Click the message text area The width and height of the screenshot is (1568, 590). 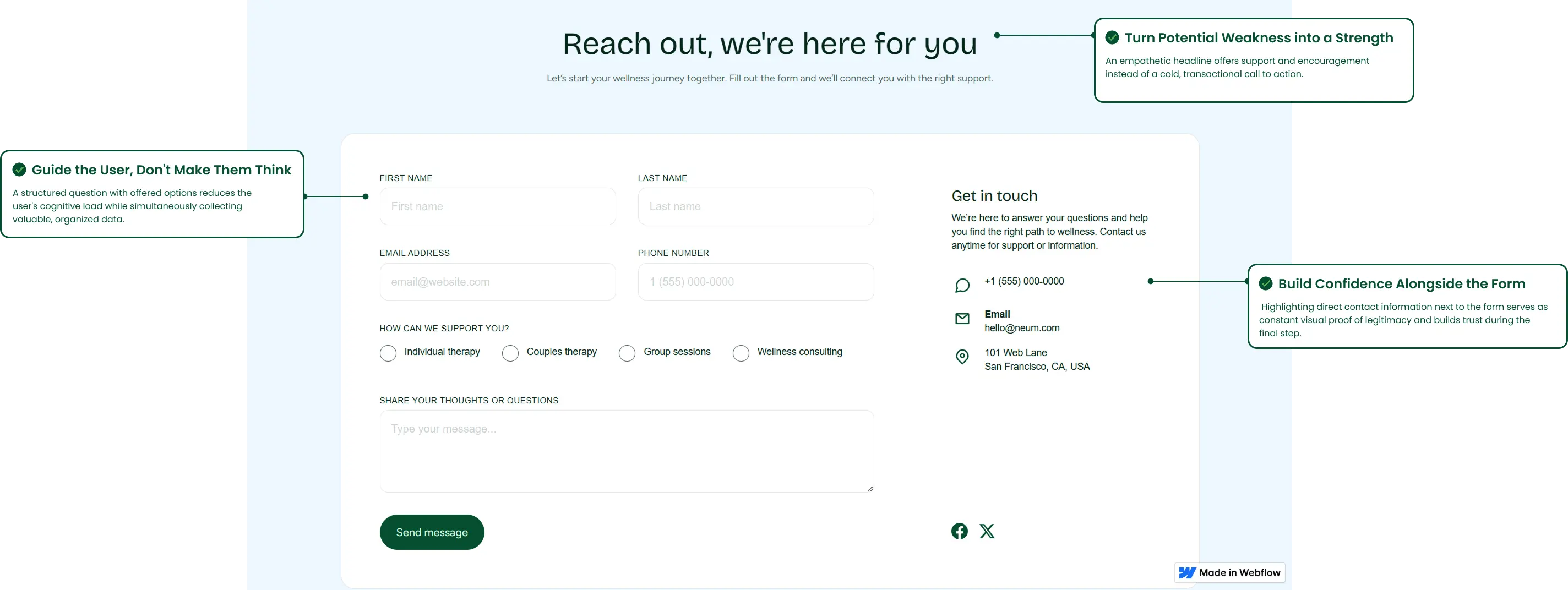coord(626,451)
